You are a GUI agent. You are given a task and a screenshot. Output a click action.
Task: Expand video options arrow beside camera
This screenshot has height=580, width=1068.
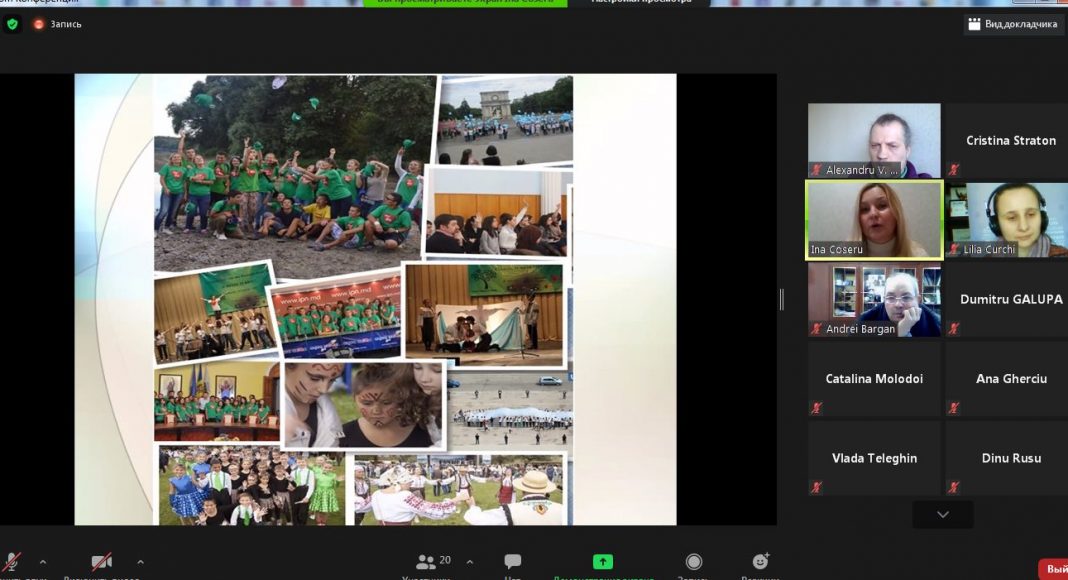(x=140, y=562)
